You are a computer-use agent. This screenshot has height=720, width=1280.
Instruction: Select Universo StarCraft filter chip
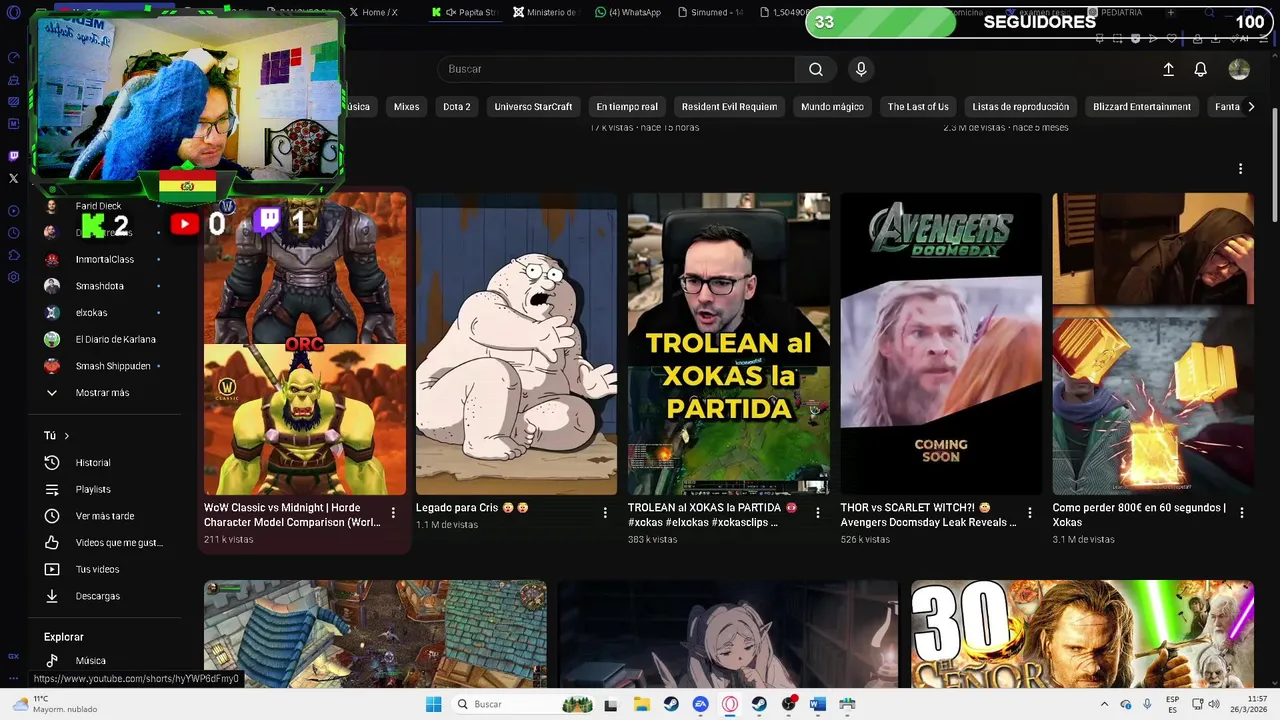533,107
